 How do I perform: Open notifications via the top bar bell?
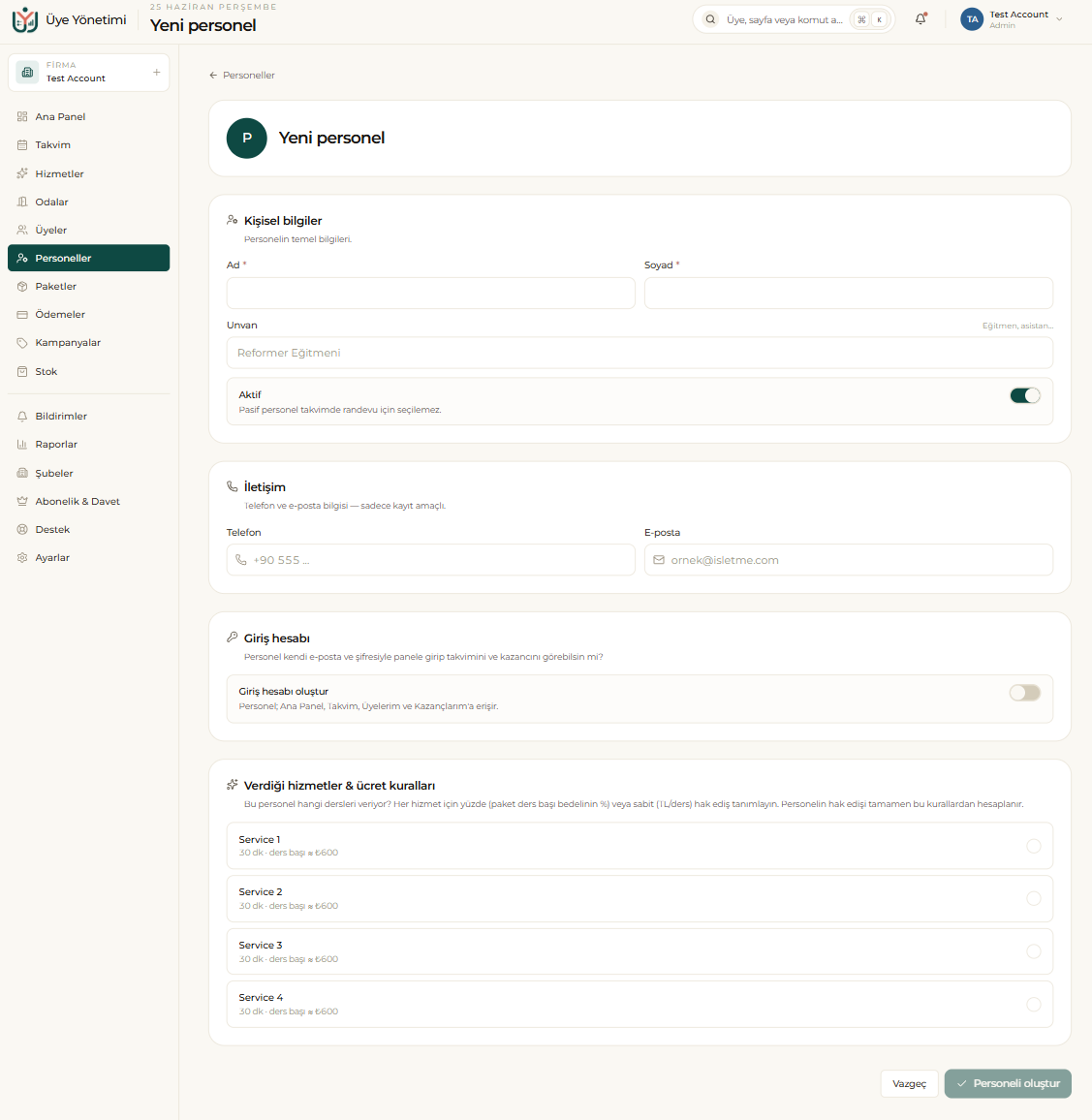(x=920, y=19)
